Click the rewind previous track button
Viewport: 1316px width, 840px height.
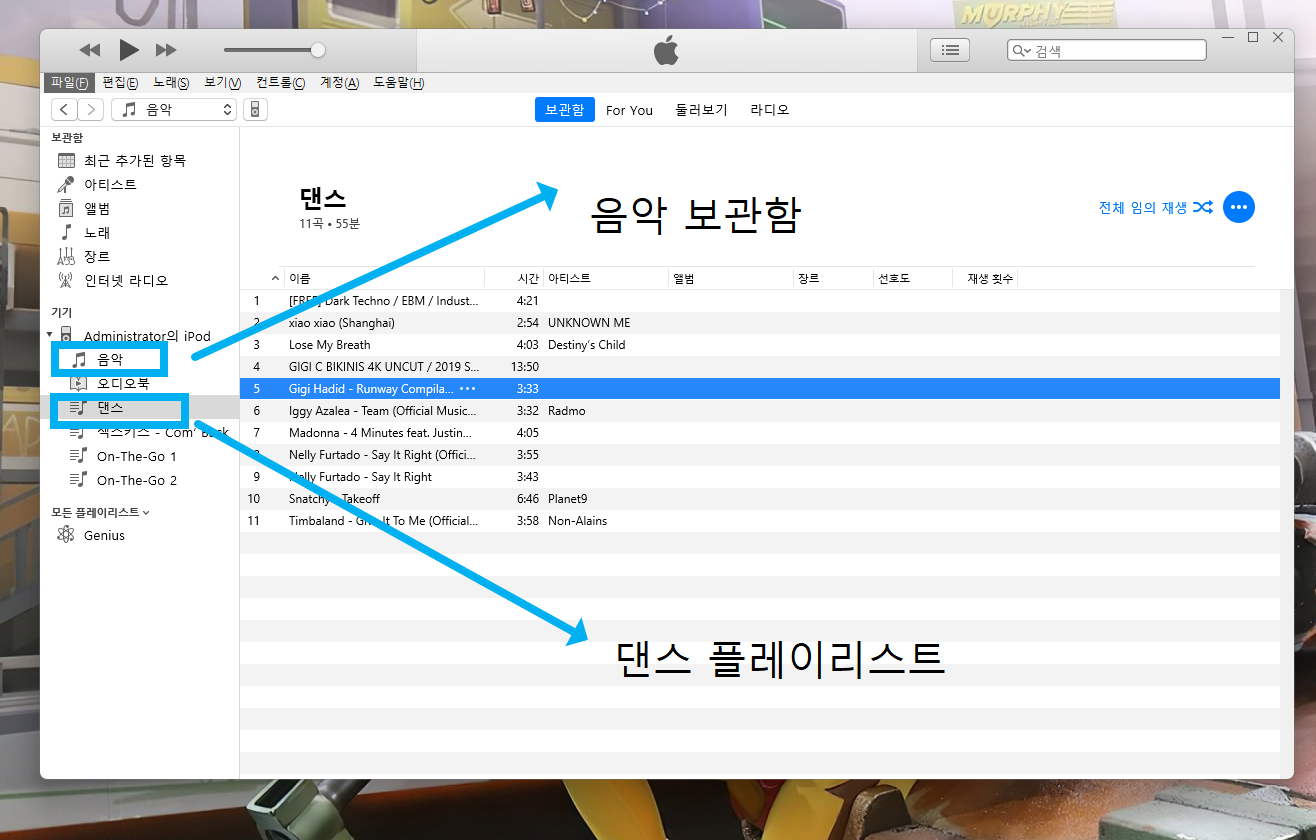(90, 50)
